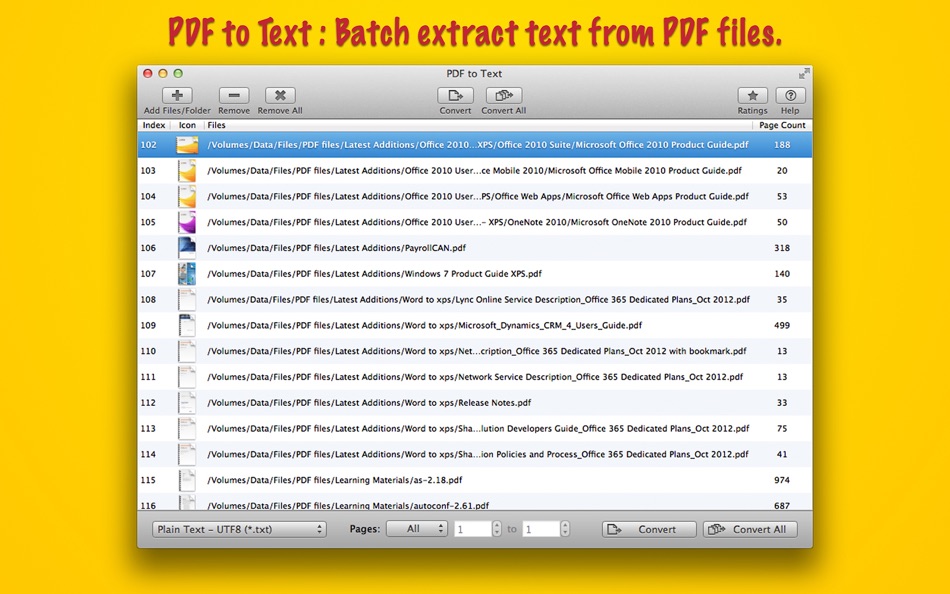
Task: Click page count 974 cell
Action: 782,480
